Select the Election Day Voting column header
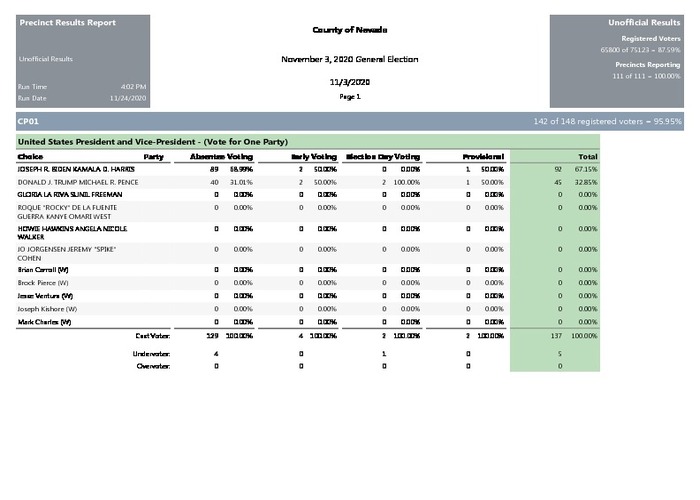Image resolution: width=700 pixels, height=500 pixels. point(382,157)
